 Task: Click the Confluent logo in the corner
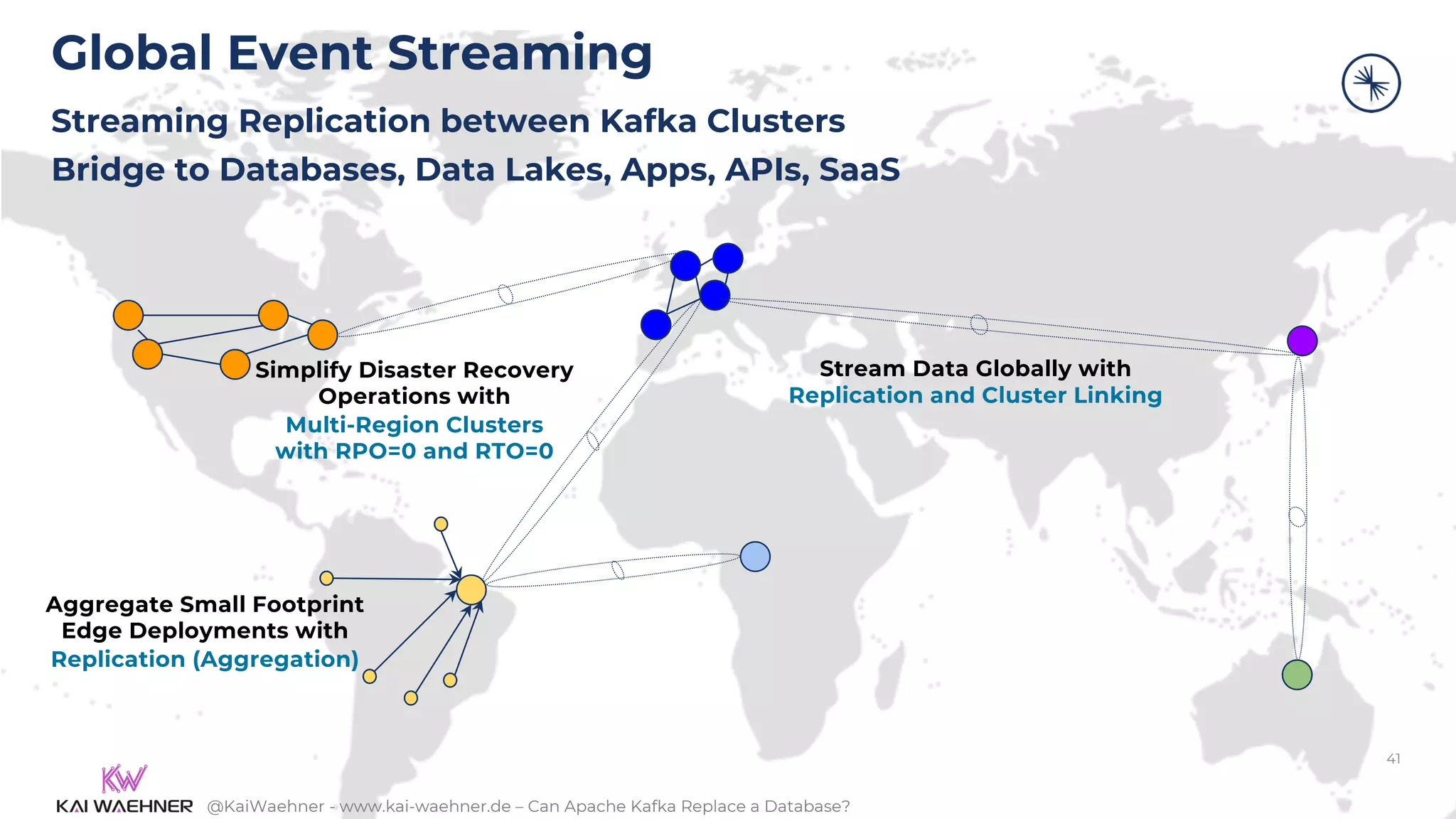click(x=1371, y=83)
